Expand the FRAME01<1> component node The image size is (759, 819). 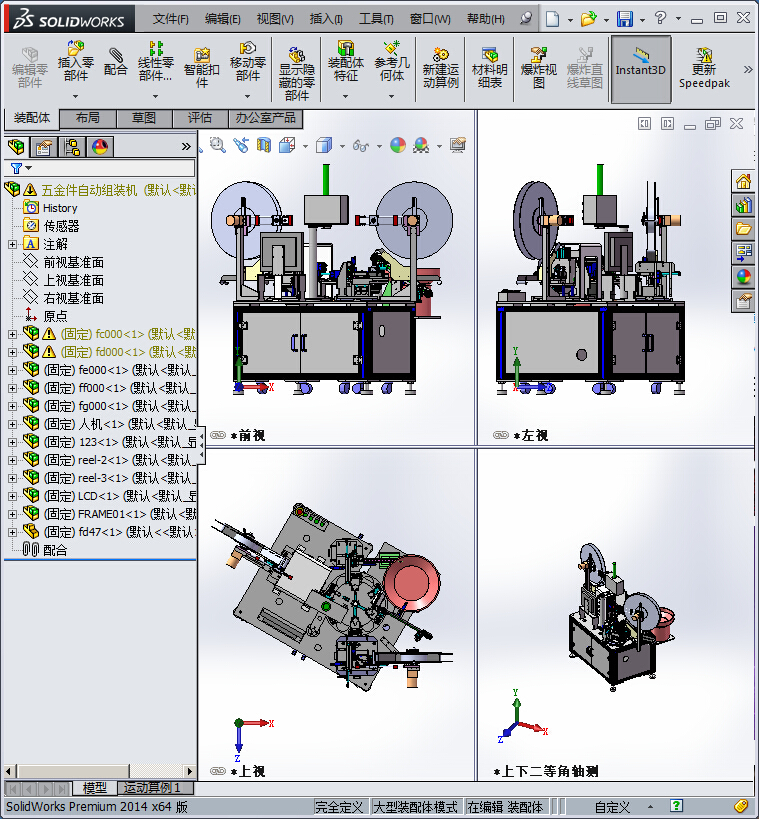tap(13, 514)
